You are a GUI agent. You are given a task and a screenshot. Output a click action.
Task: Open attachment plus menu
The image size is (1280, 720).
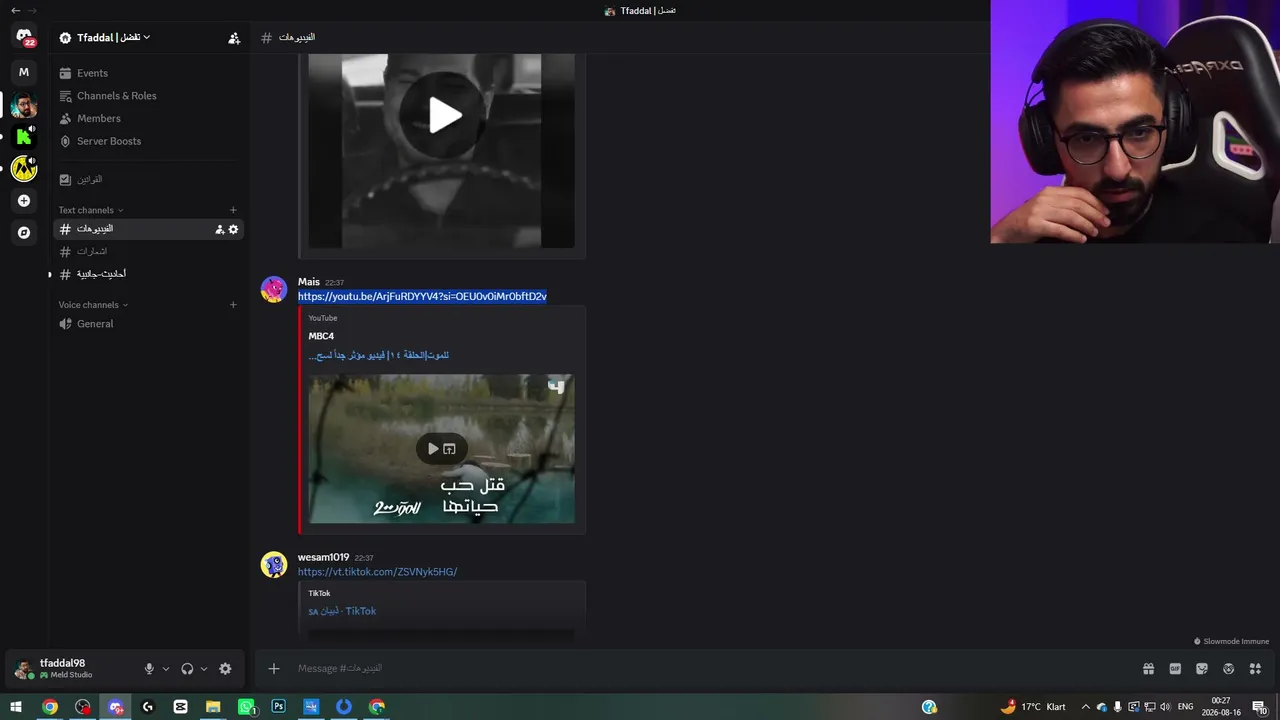(x=274, y=669)
